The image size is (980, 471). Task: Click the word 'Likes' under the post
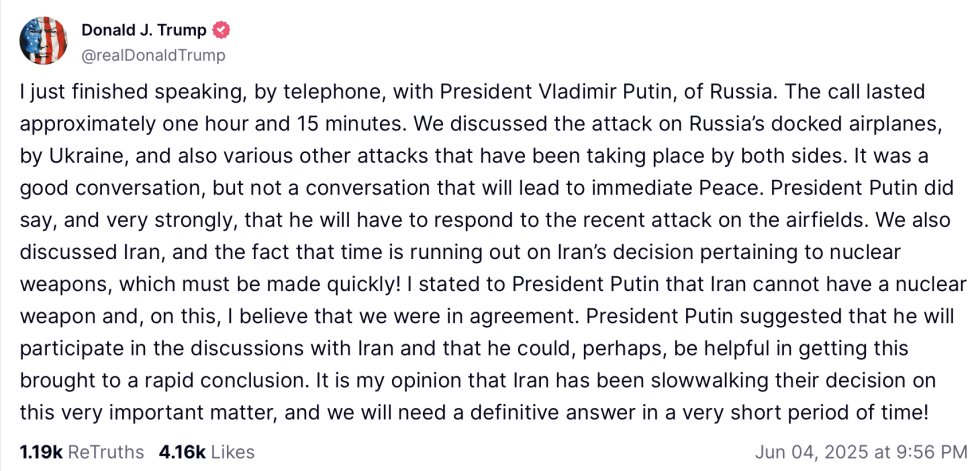[232, 451]
